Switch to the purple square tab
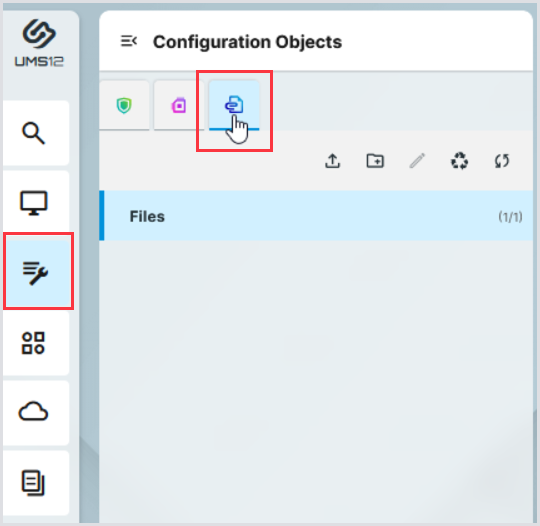 pos(179,105)
